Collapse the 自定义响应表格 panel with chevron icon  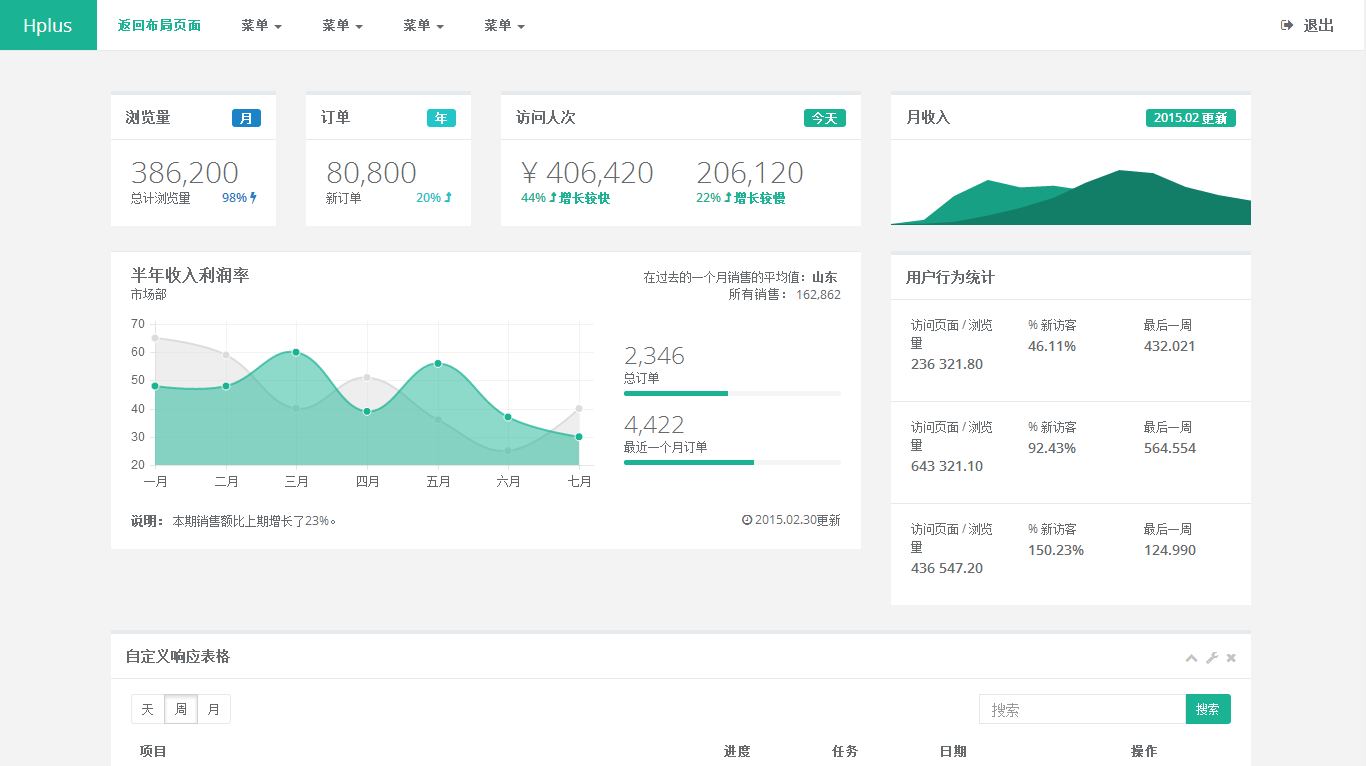[1191, 658]
